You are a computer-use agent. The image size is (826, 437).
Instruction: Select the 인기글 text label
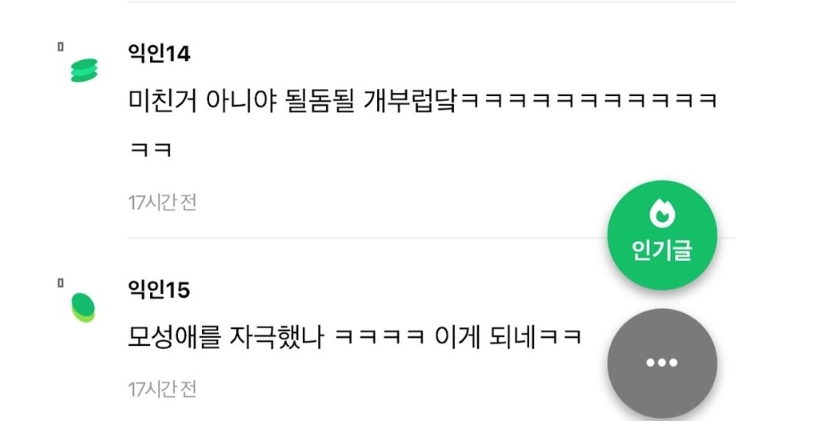(662, 250)
